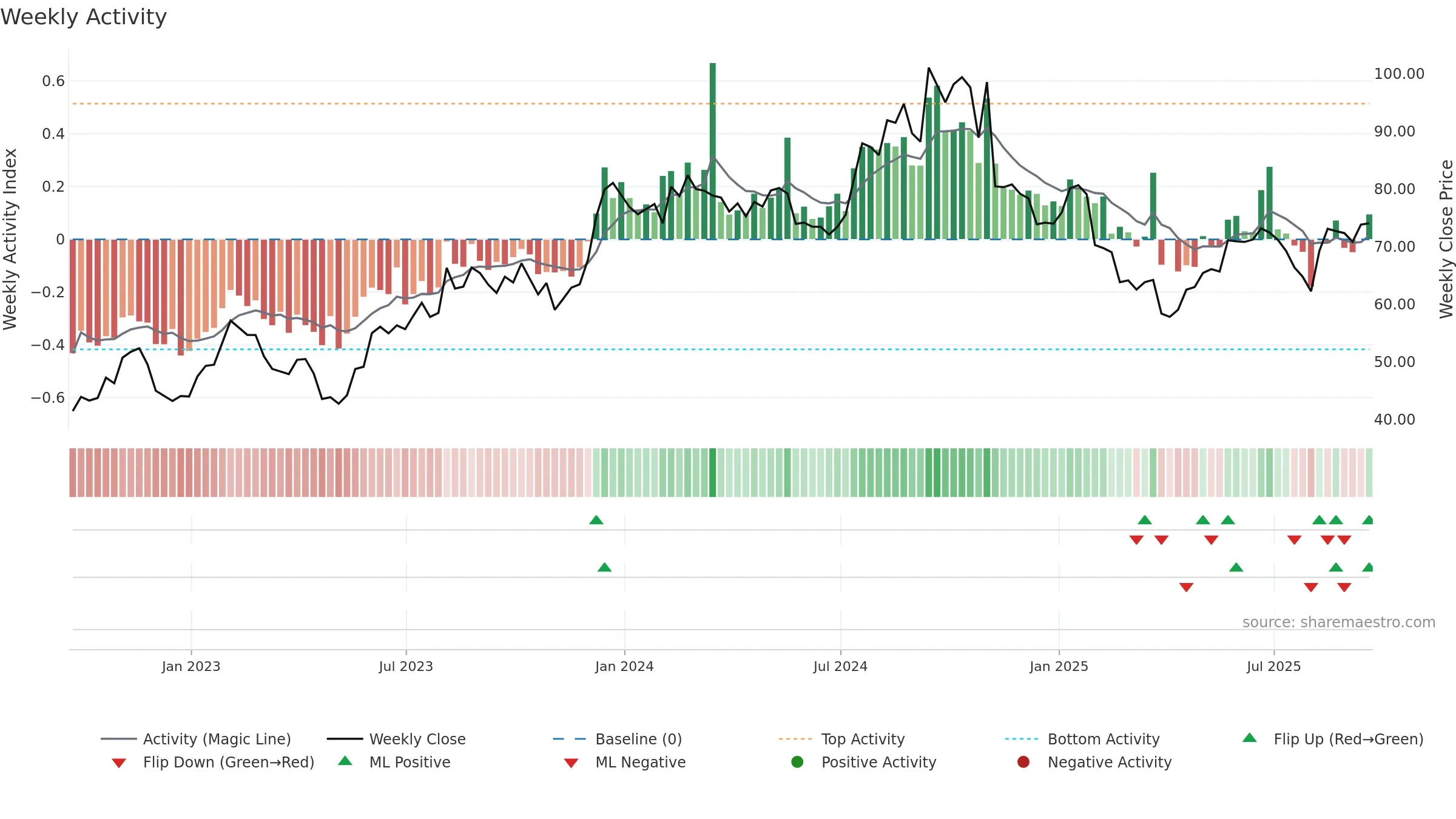Click the source: sharemaestro.com text
The width and height of the screenshot is (1456, 819).
pos(1339,622)
